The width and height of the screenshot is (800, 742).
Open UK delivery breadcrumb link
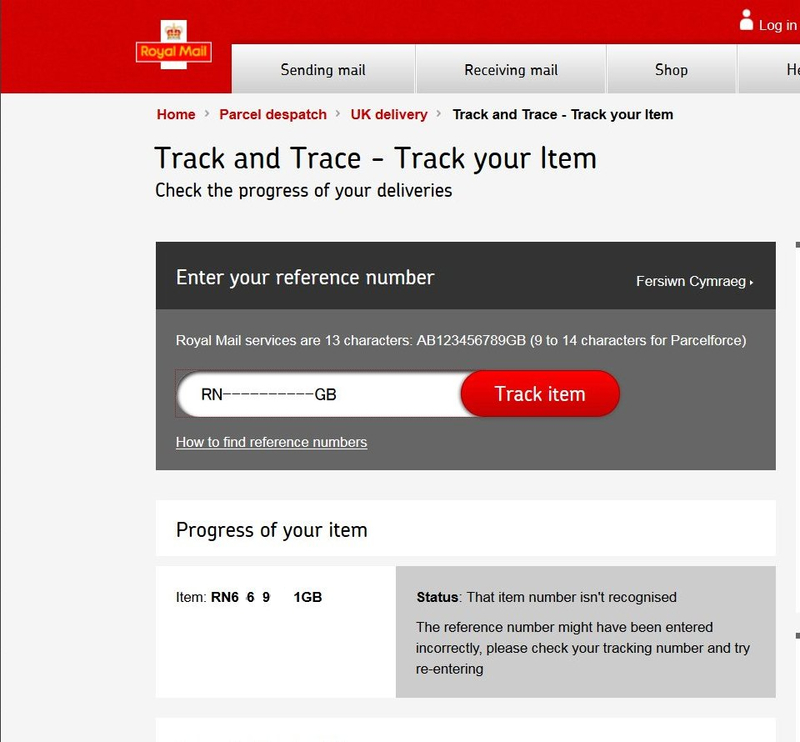[x=389, y=114]
